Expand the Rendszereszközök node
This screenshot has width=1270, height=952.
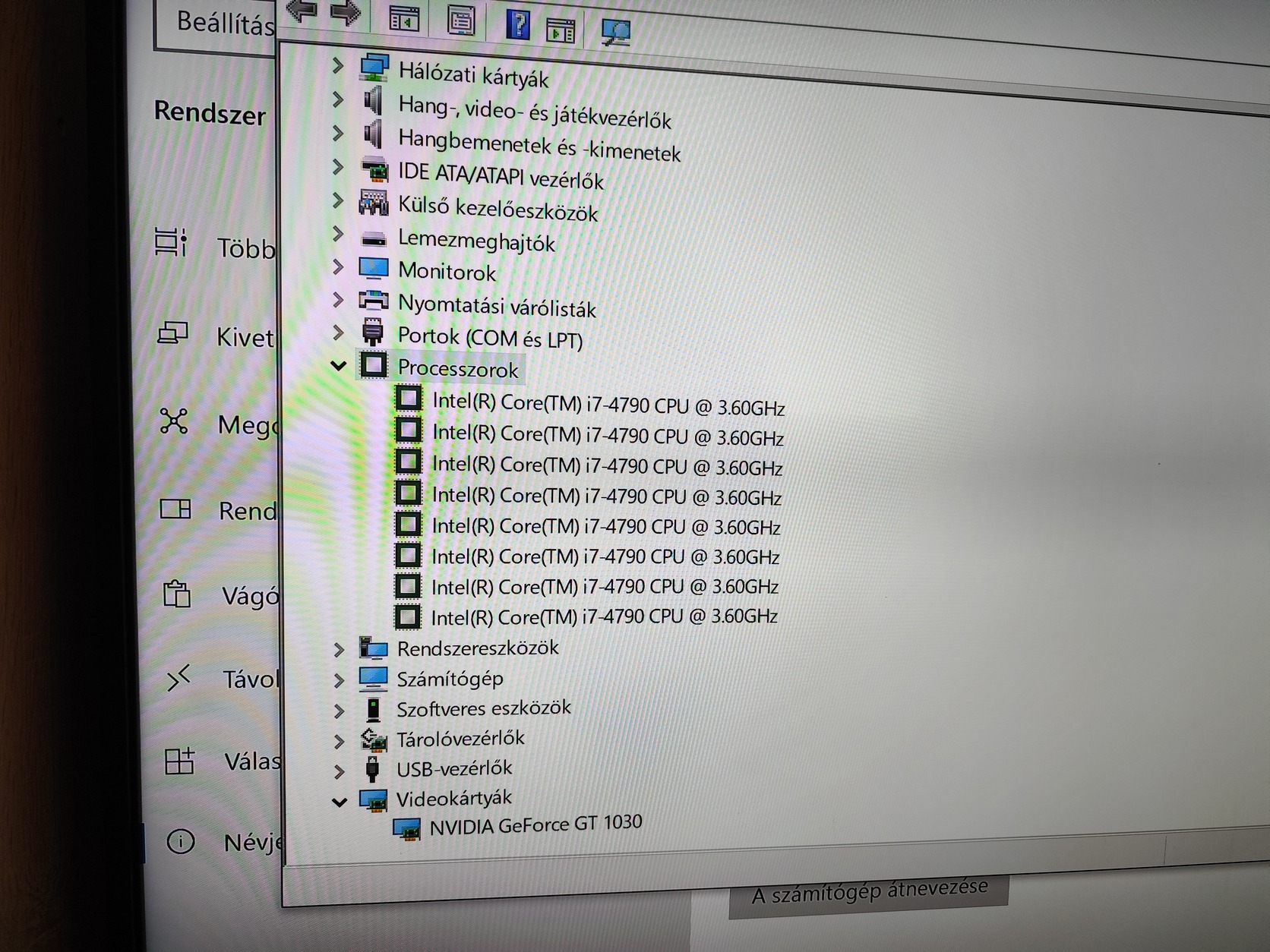click(x=339, y=649)
